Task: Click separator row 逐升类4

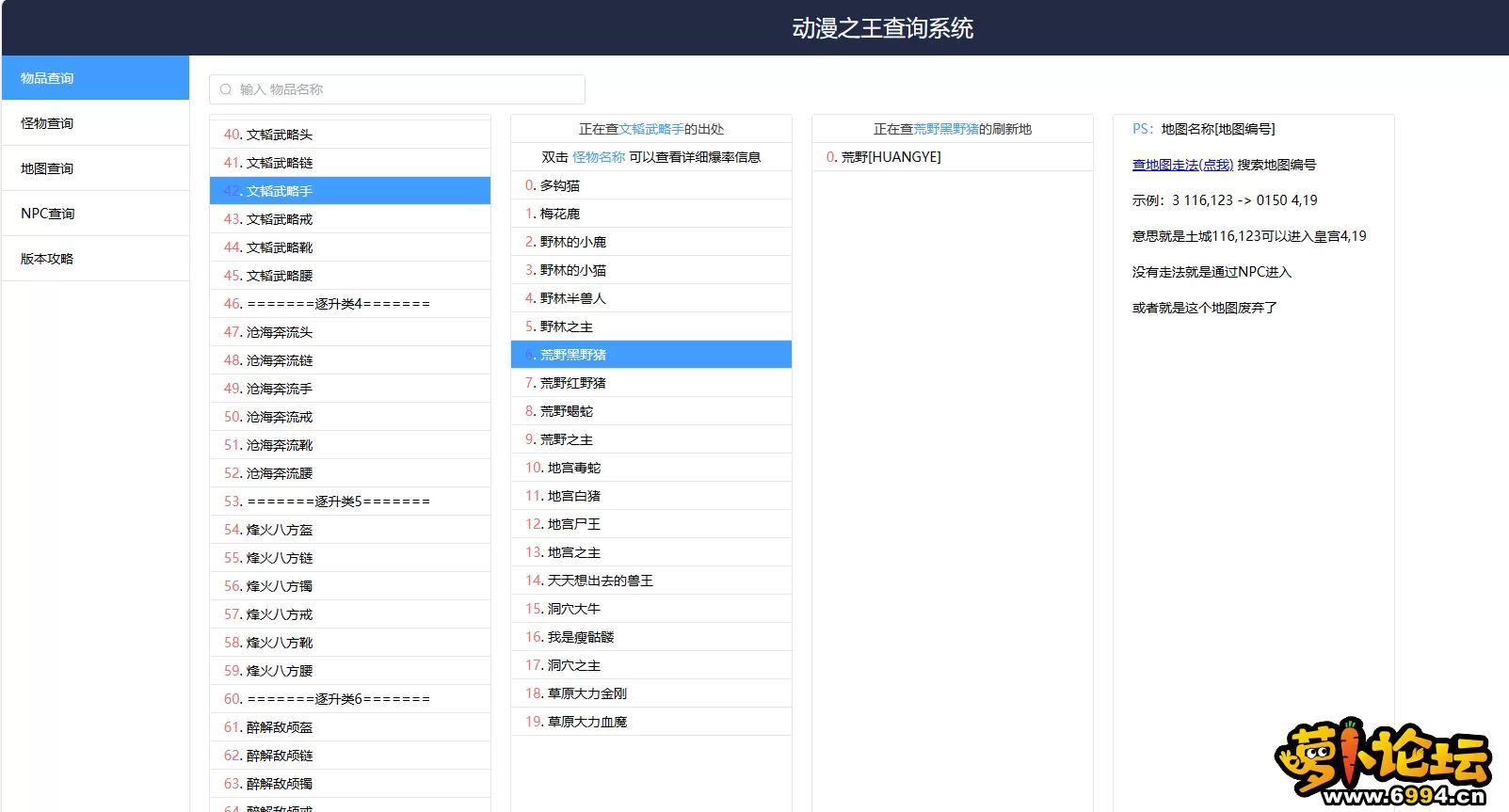Action: 350,304
